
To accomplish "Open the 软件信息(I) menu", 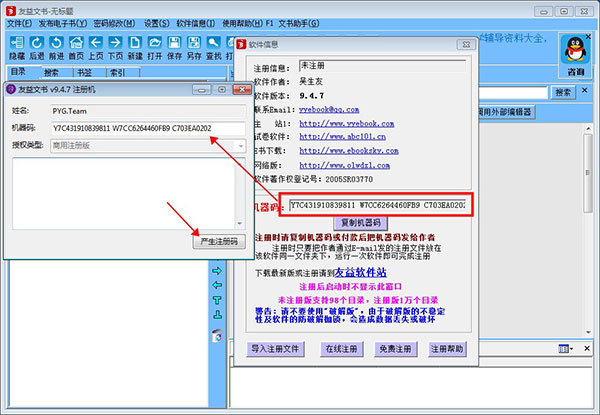I will [x=196, y=23].
